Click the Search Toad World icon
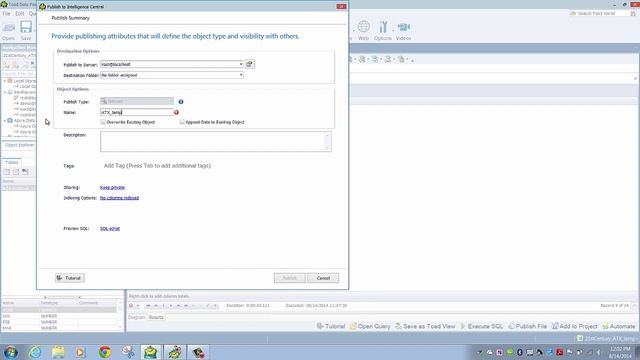 click(x=573, y=13)
